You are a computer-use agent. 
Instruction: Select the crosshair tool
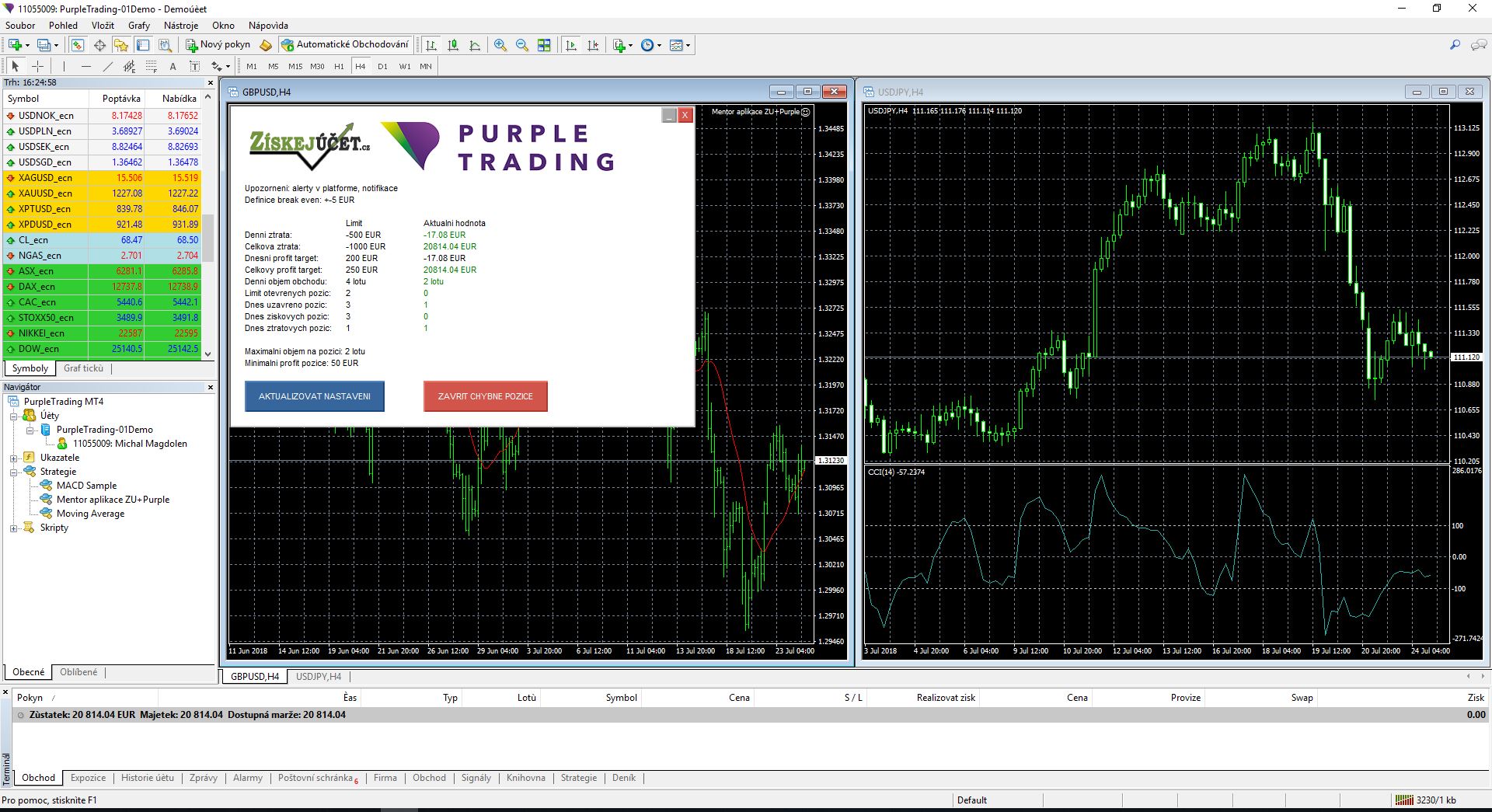coord(37,66)
